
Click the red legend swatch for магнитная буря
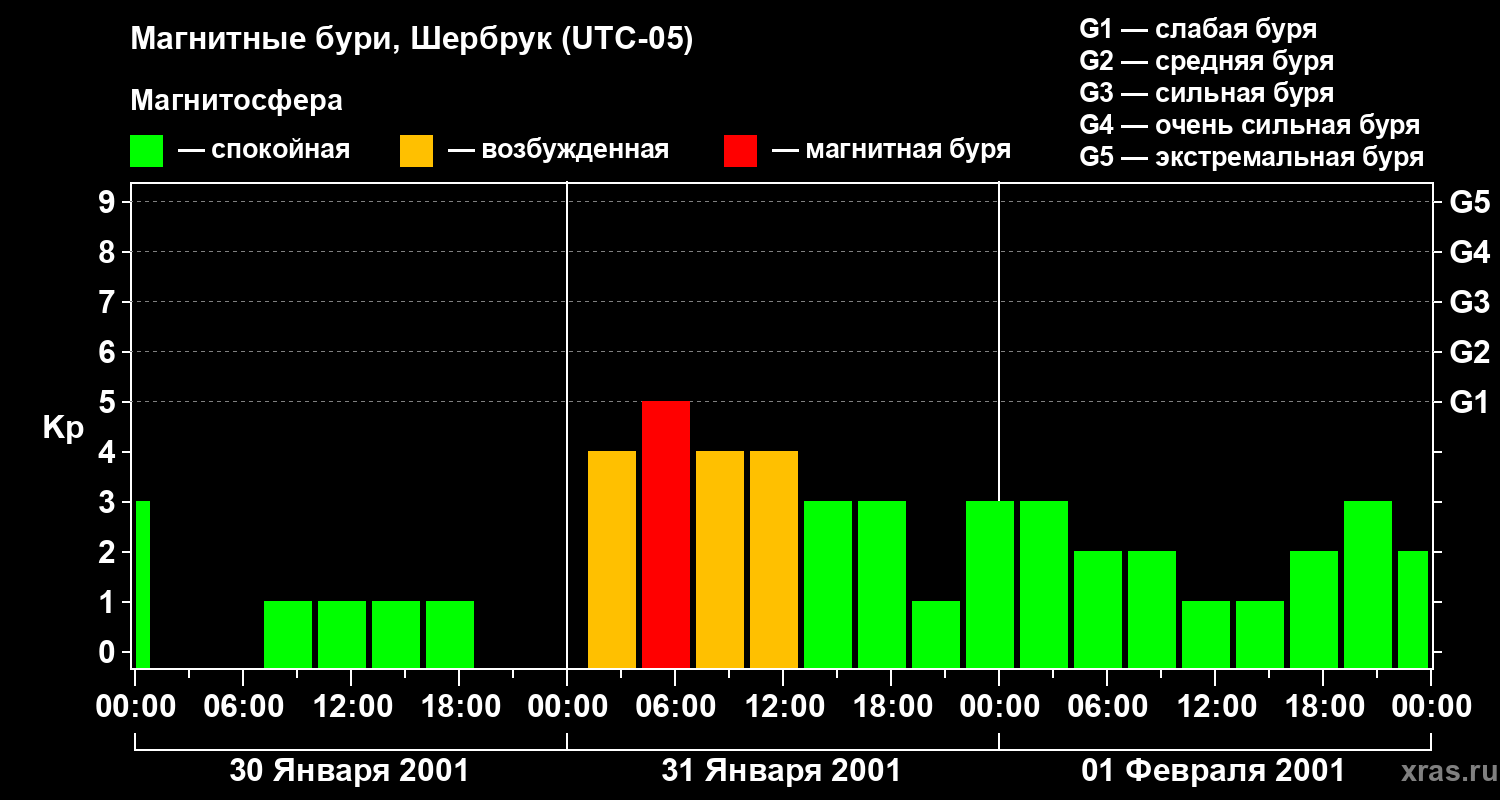pos(740,151)
